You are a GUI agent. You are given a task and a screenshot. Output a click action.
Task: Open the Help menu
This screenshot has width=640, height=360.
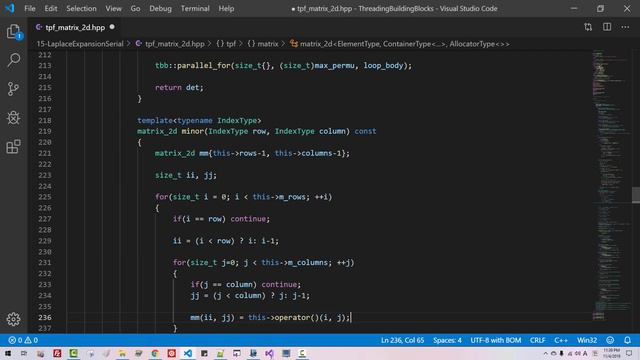pos(226,9)
